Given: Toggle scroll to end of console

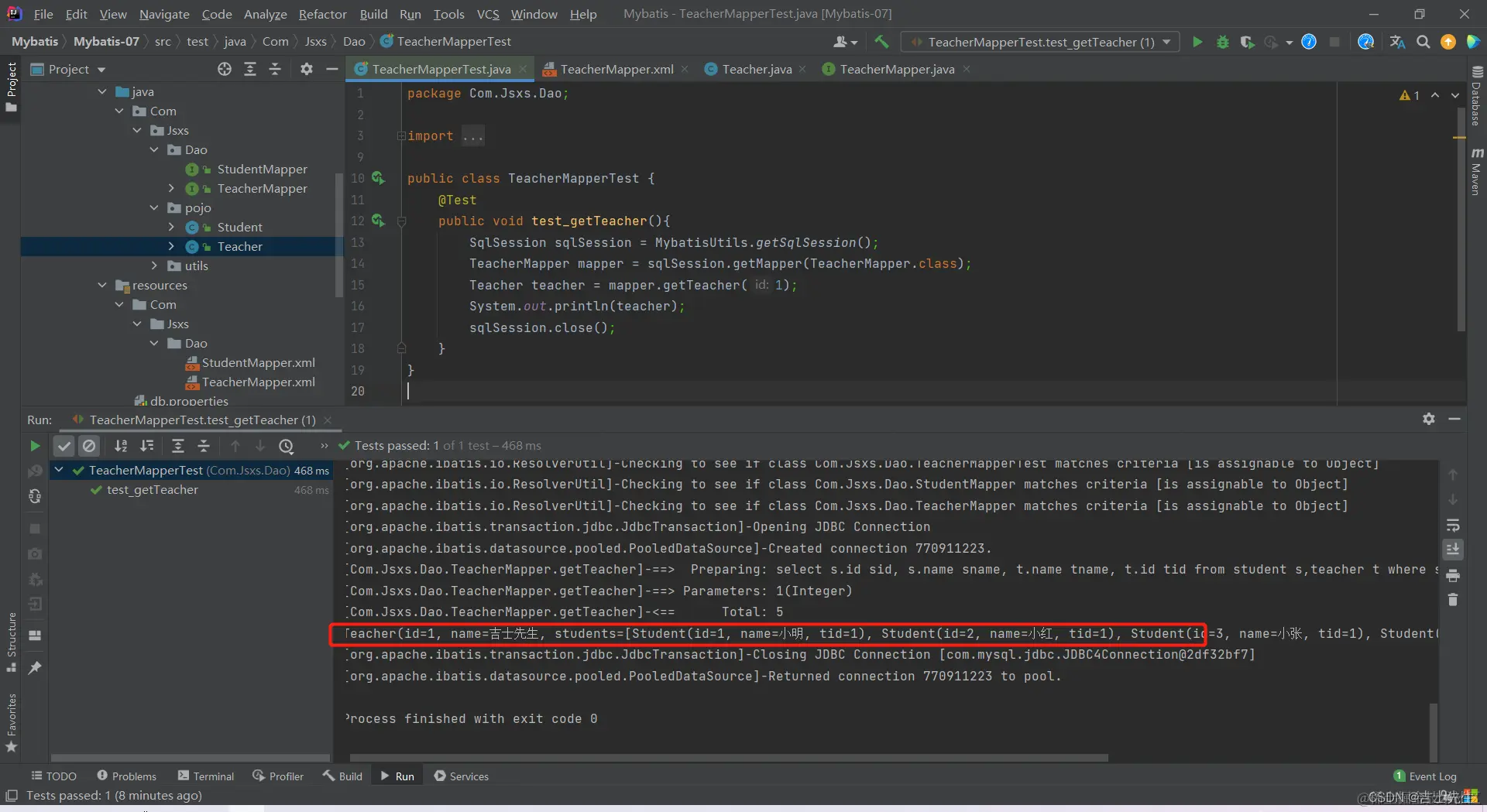Looking at the screenshot, I should pyautogui.click(x=1453, y=550).
